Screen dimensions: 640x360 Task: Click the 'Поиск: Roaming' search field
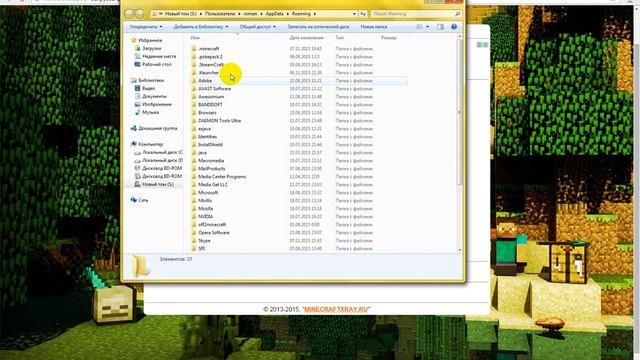click(x=412, y=14)
